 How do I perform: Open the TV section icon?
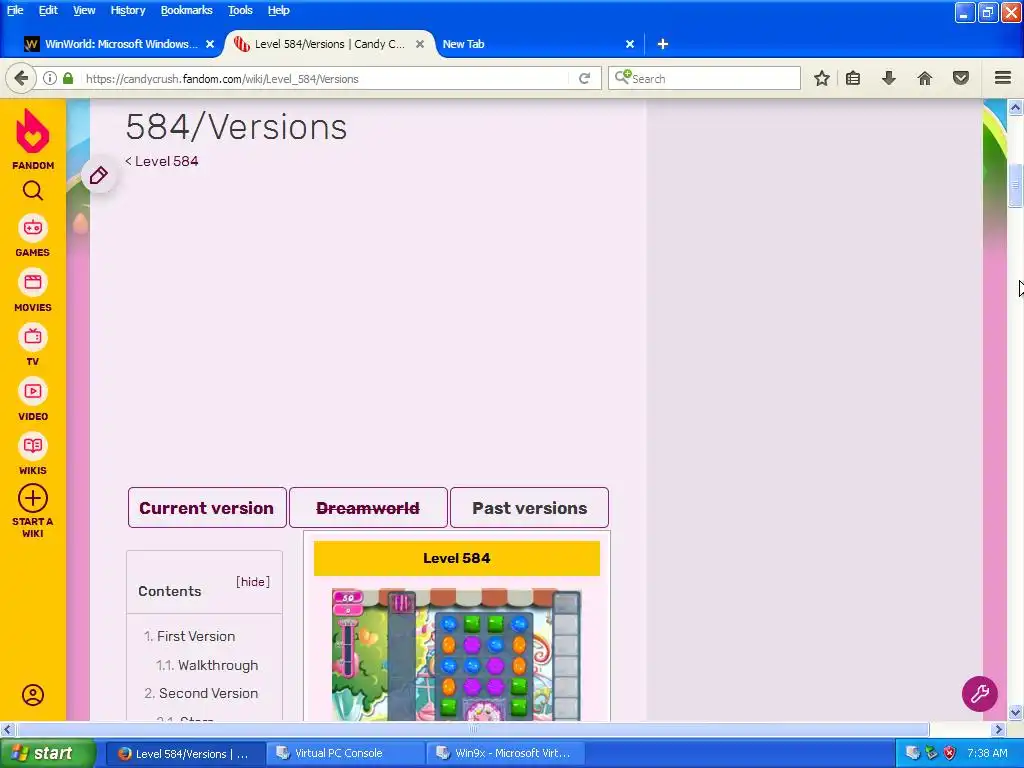pos(33,337)
